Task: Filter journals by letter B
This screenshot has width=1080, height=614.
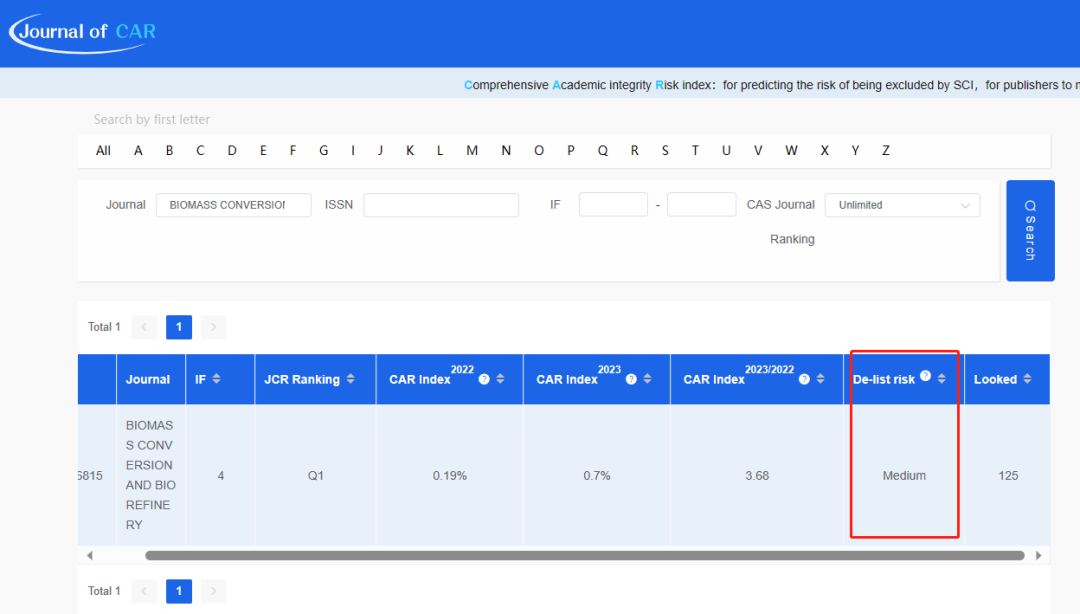Action: [x=169, y=150]
